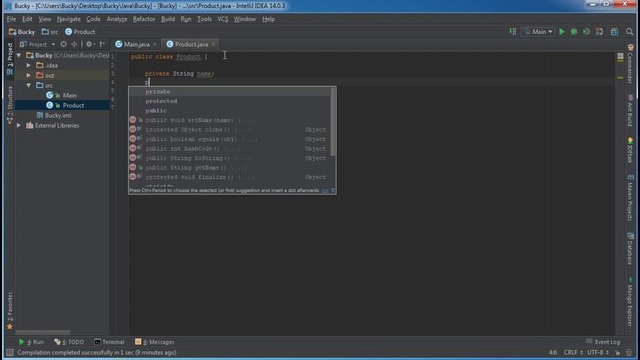
Task: Open the IDEtalk side panel
Action: click(630, 150)
